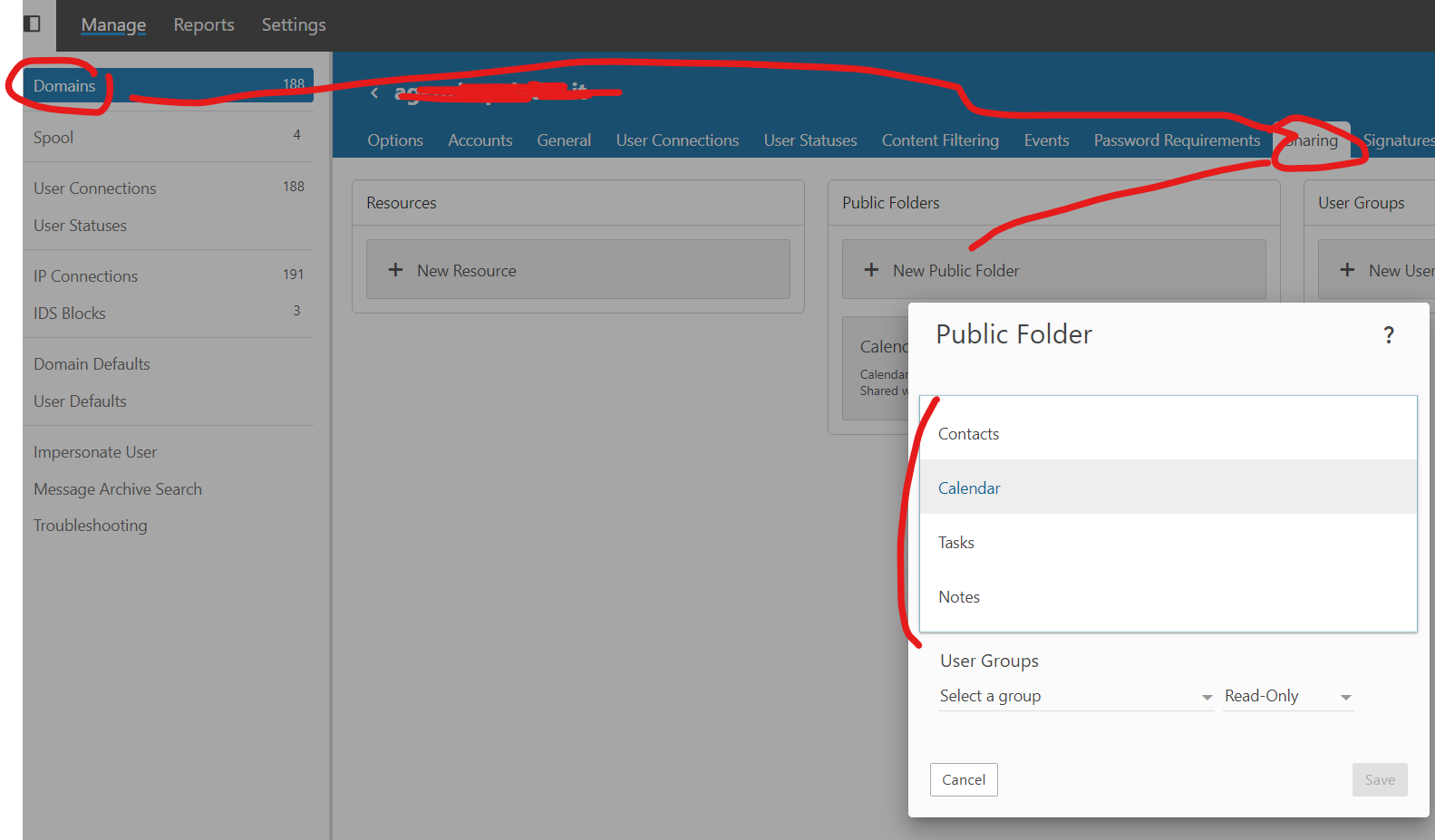
Task: Open the Read-Only permission dropdown
Action: point(1287,696)
